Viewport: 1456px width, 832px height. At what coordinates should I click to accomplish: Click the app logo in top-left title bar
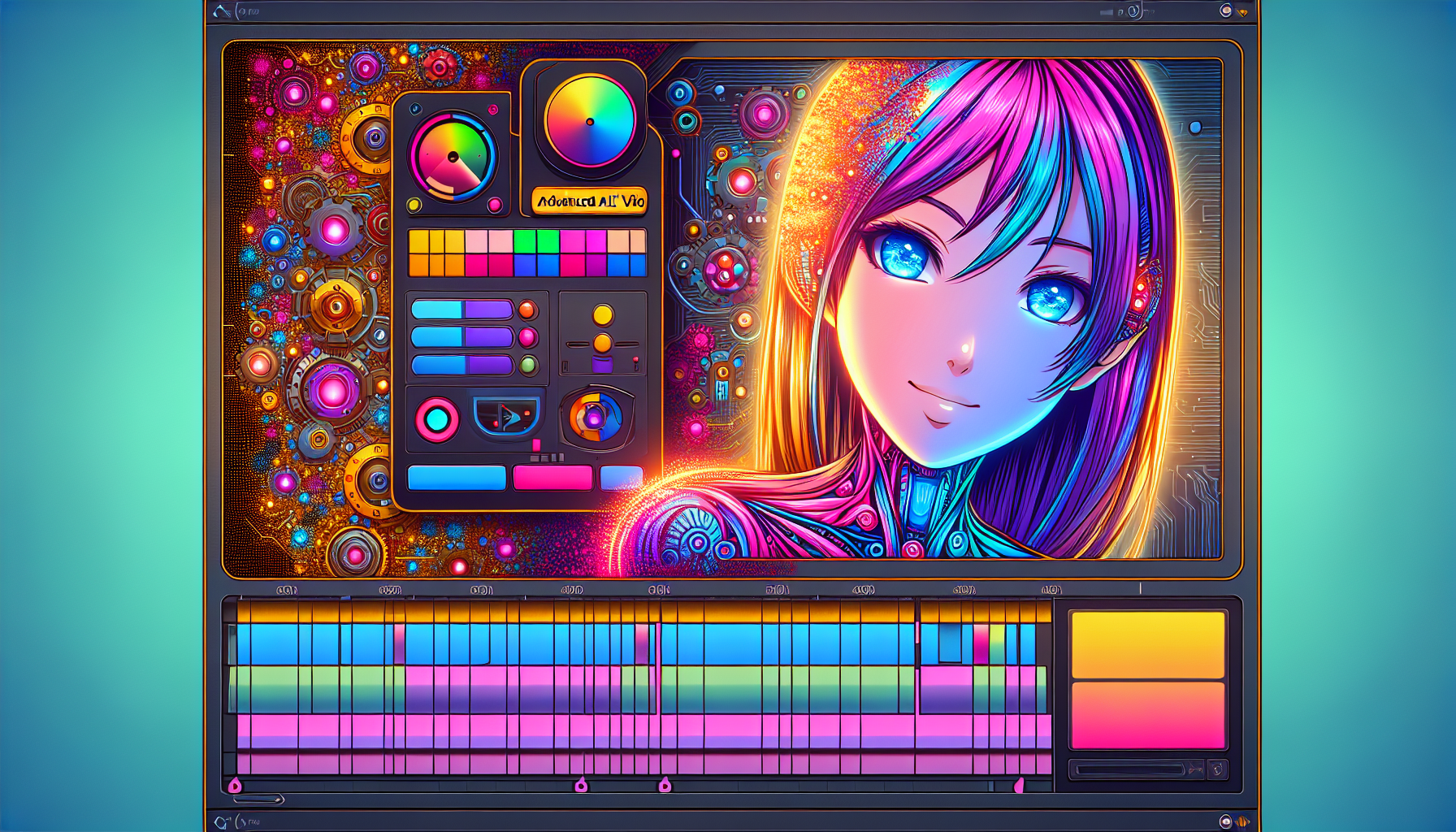click(222, 11)
